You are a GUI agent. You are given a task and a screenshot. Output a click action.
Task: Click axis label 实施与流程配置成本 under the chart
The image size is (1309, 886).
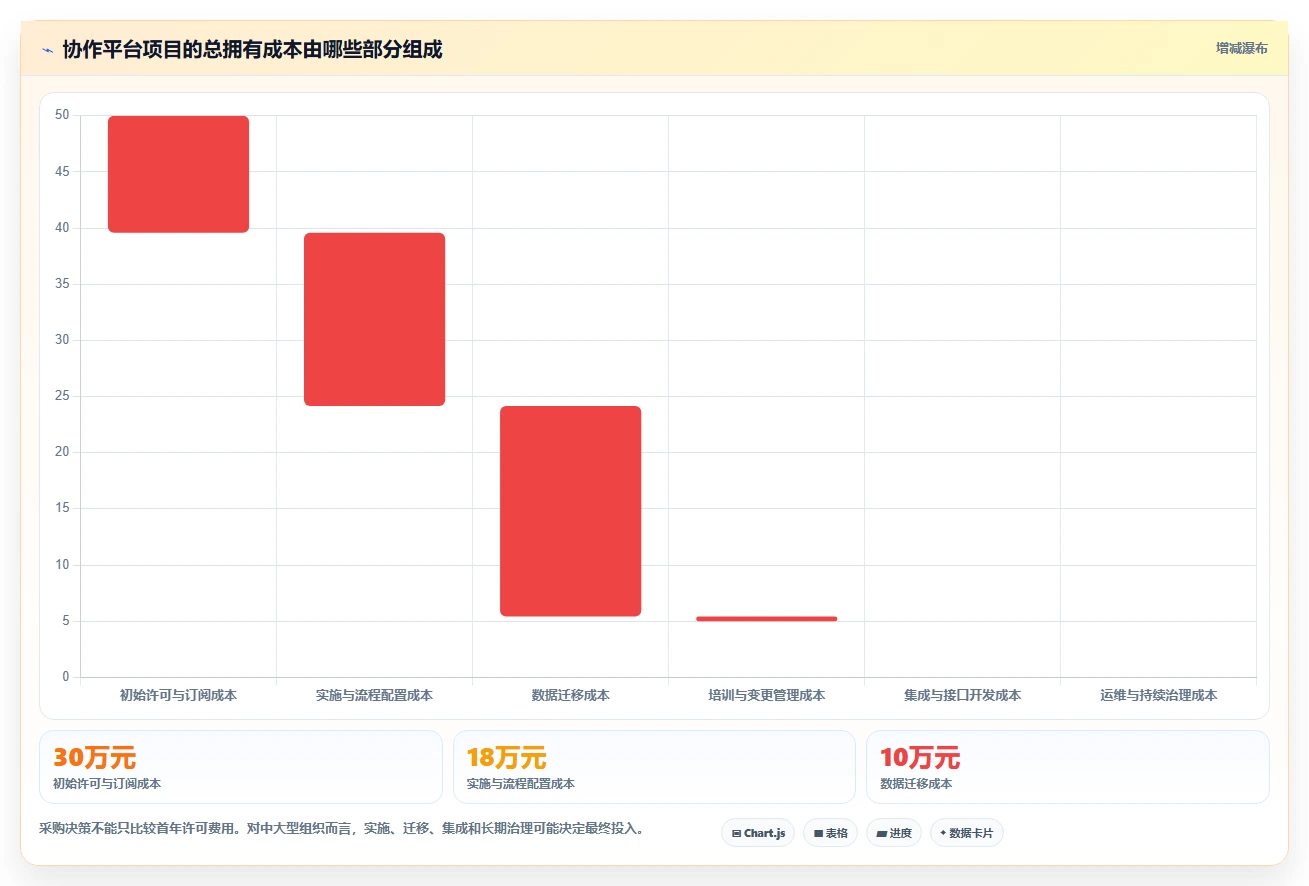pos(374,695)
